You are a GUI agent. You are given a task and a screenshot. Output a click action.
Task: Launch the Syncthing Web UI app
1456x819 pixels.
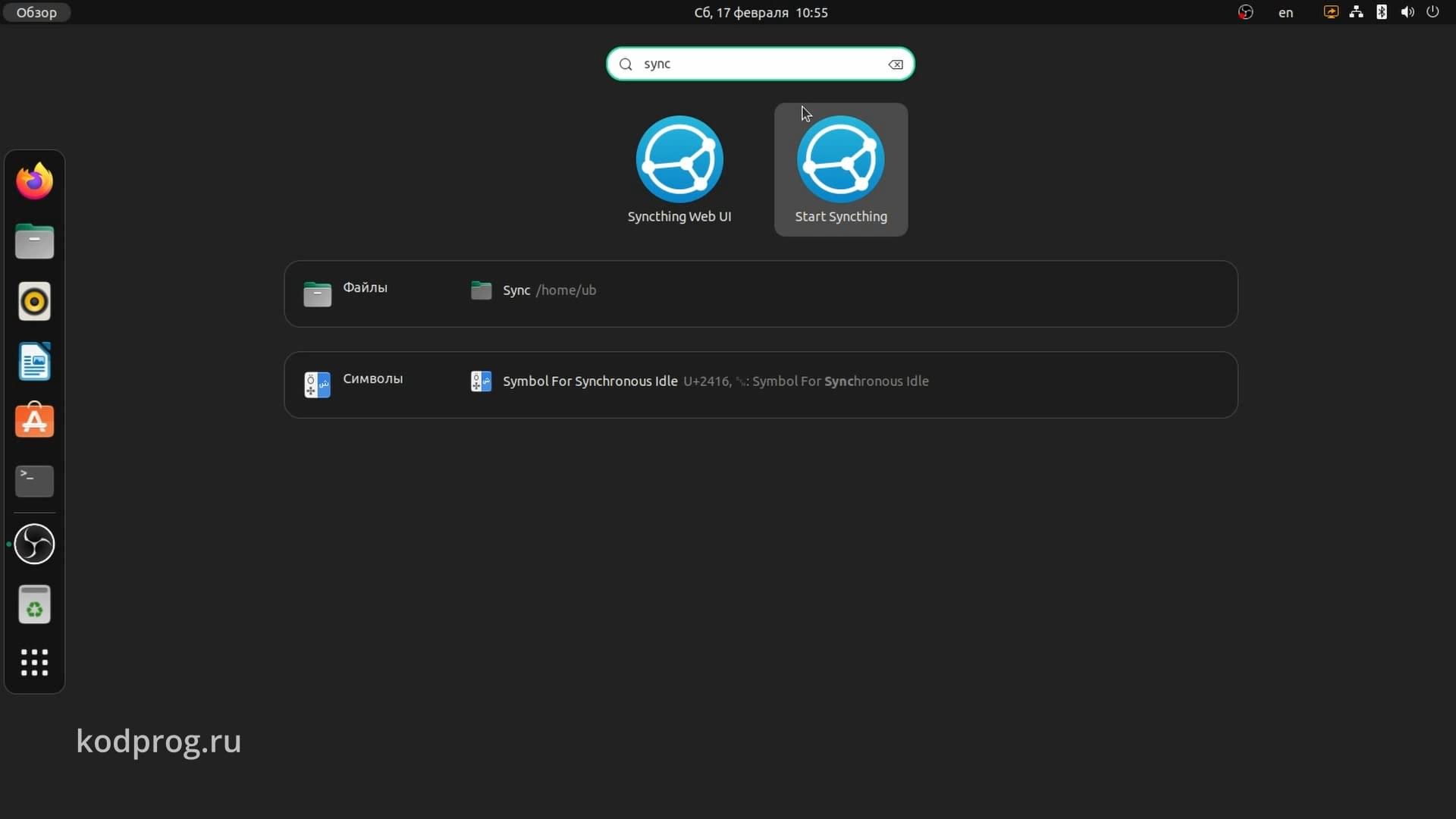pos(679,170)
